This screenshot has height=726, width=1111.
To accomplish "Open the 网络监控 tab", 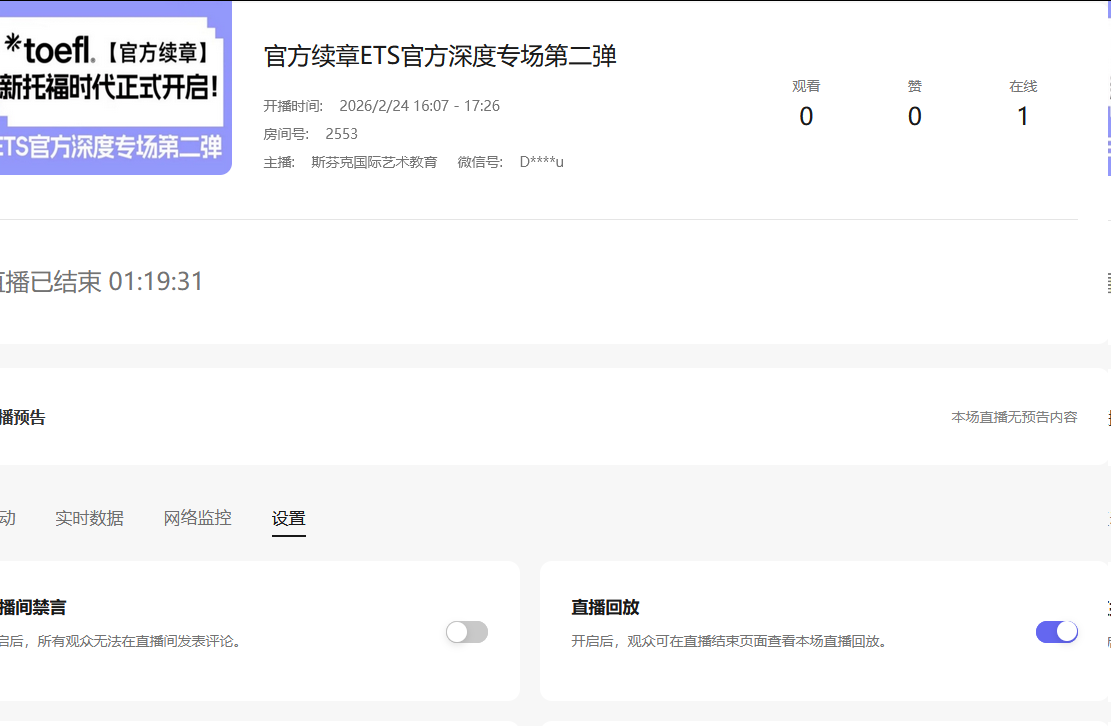I will point(198,518).
